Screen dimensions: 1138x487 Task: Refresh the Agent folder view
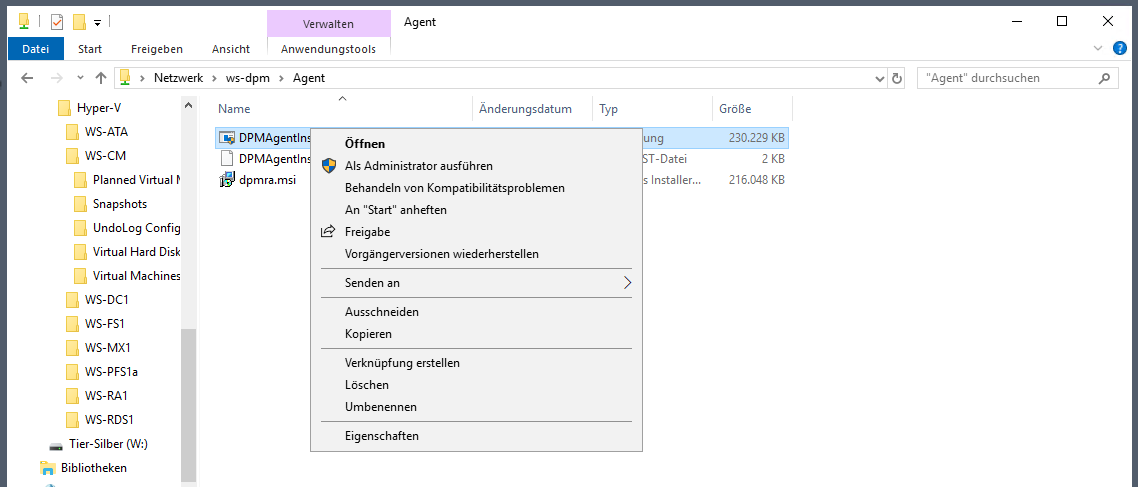click(896, 78)
